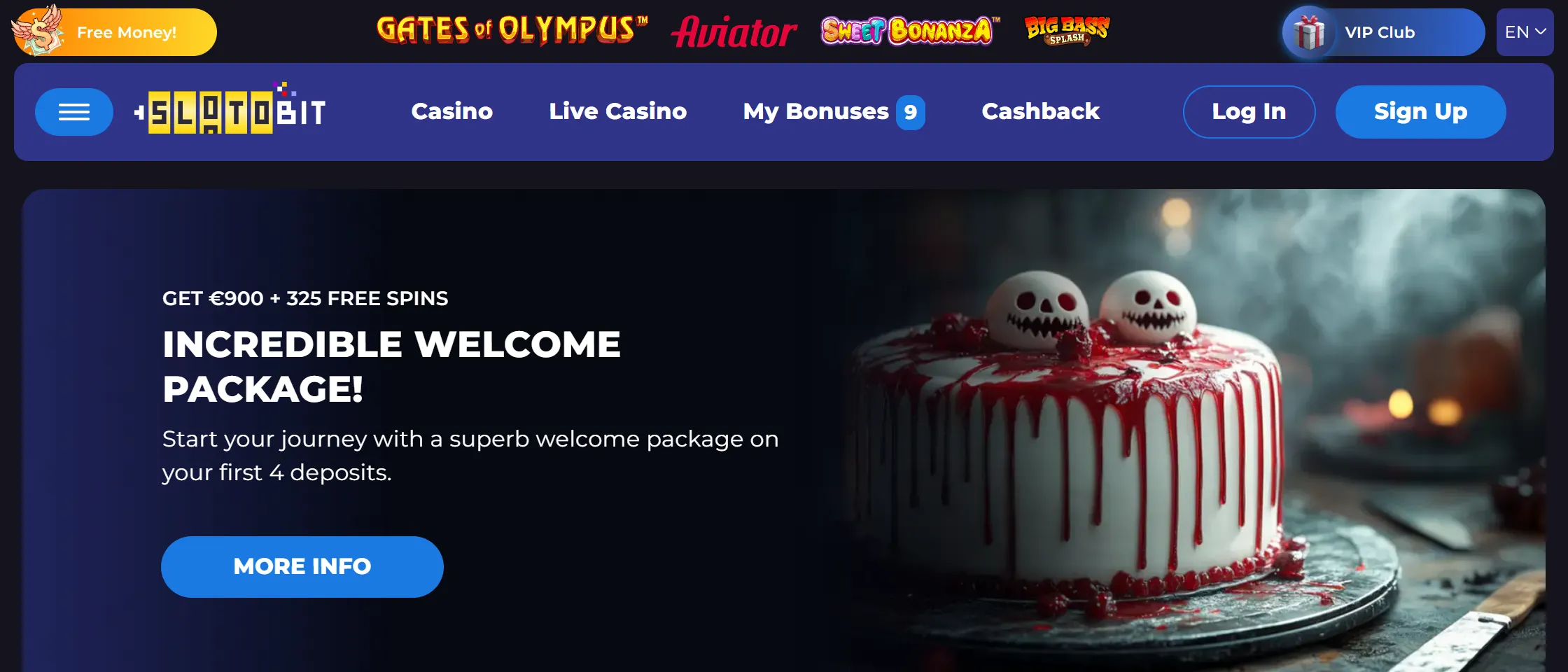The image size is (1568, 672).
Task: Open the Gates of Olympus game logo
Action: click(x=512, y=30)
